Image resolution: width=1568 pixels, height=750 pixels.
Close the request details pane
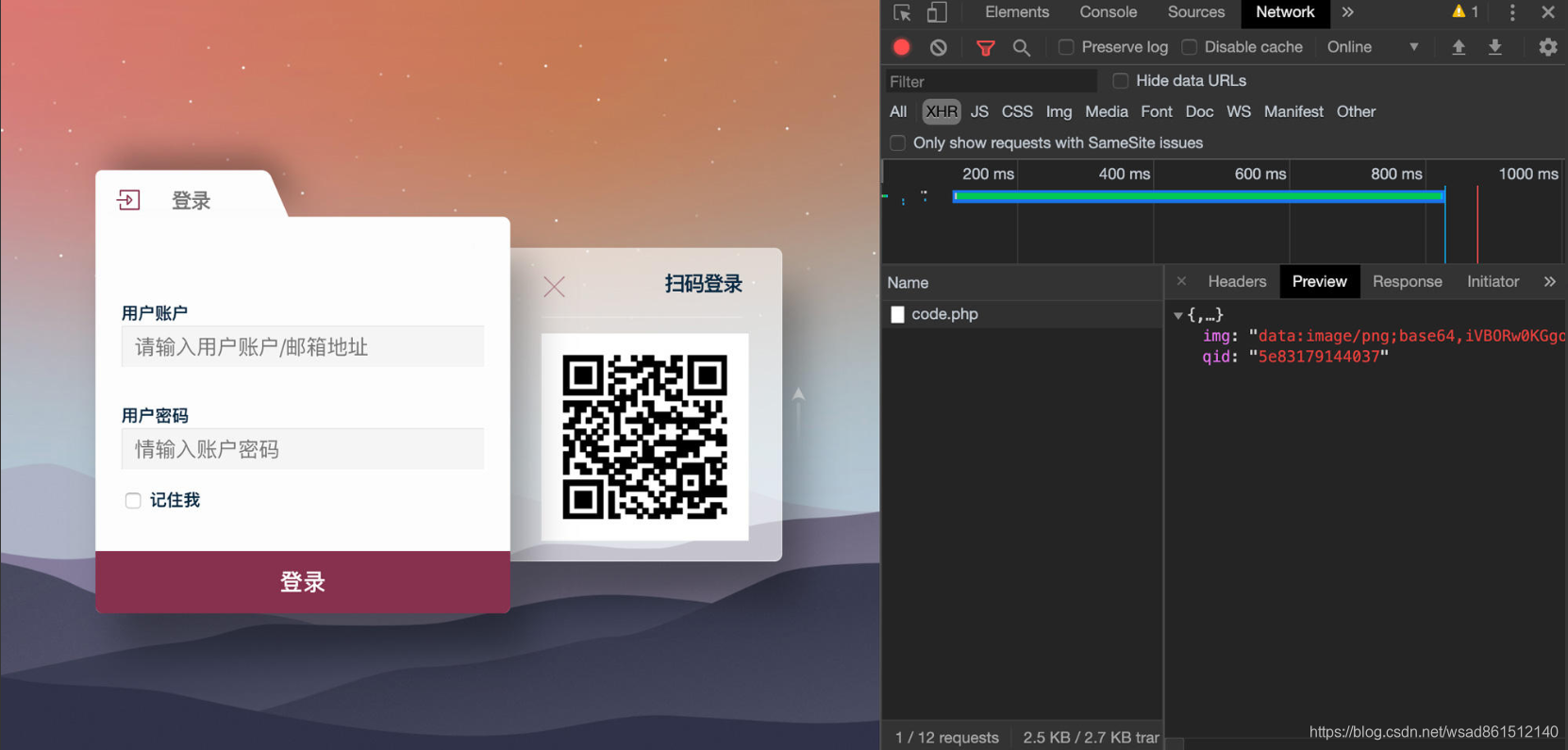(1181, 281)
